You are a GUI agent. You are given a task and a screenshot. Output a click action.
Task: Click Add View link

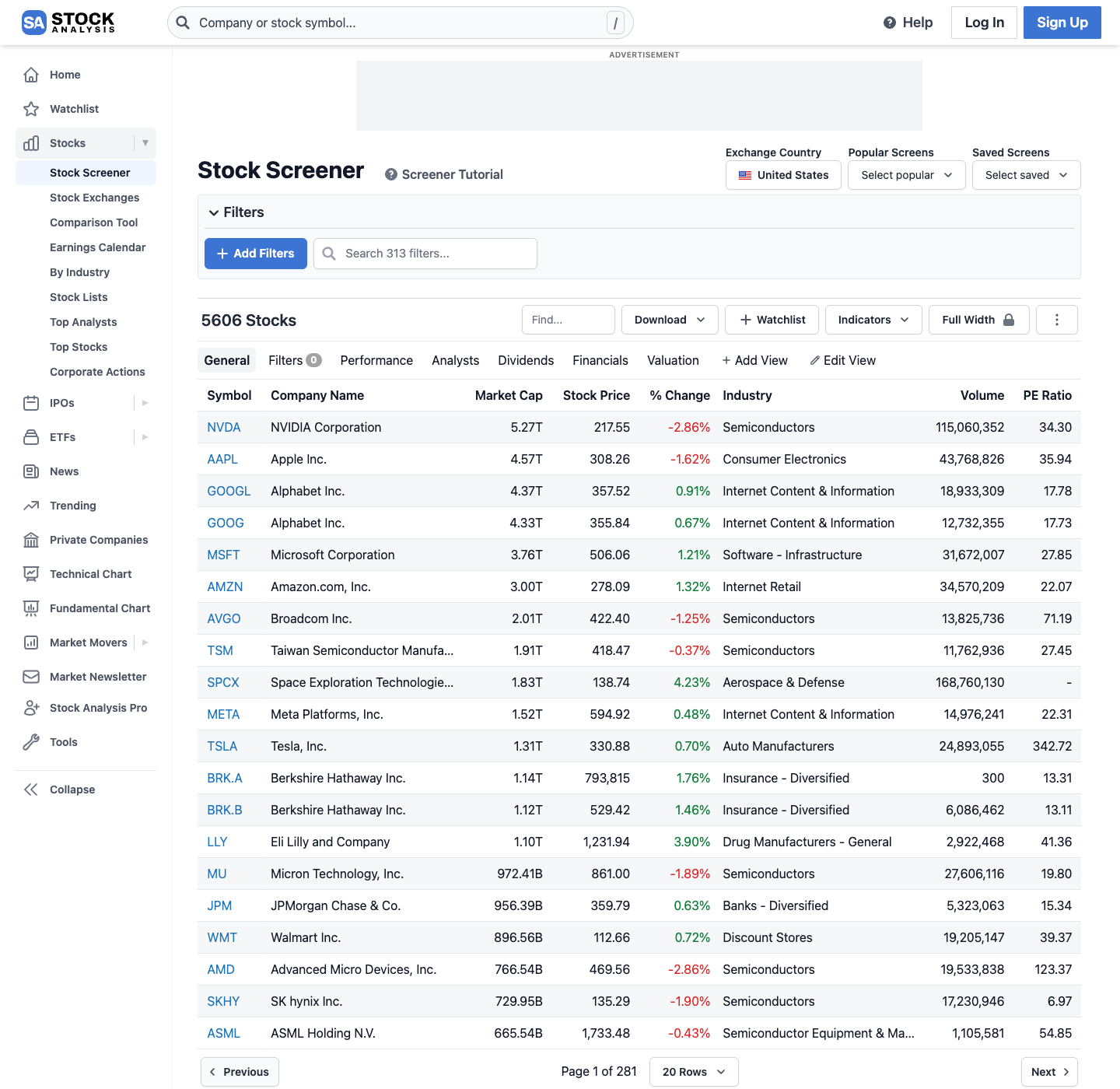tap(754, 360)
